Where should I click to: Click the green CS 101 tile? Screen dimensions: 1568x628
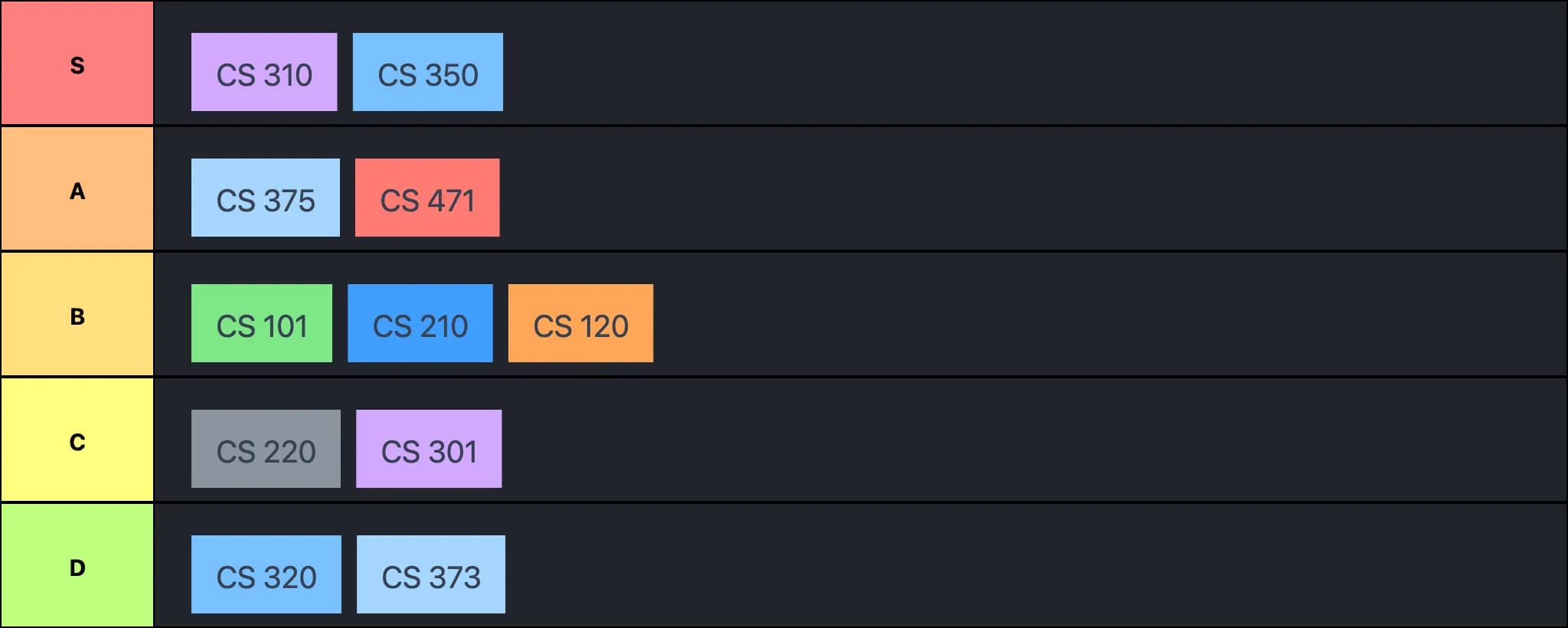tap(261, 323)
